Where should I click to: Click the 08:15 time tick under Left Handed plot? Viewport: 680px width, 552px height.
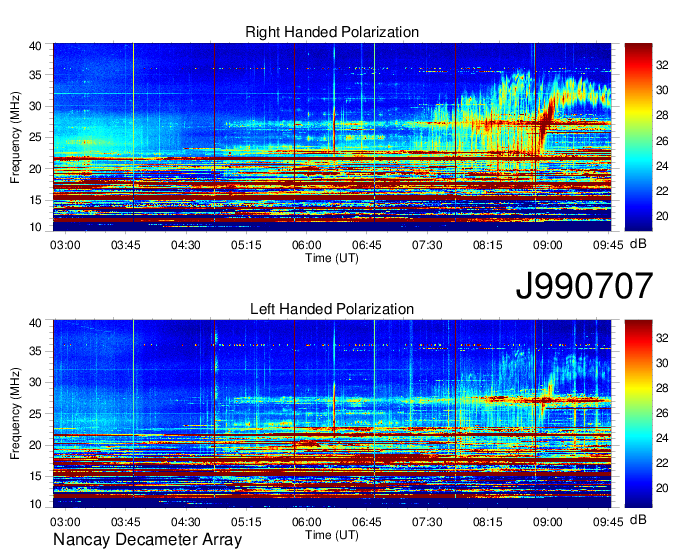[x=487, y=522]
